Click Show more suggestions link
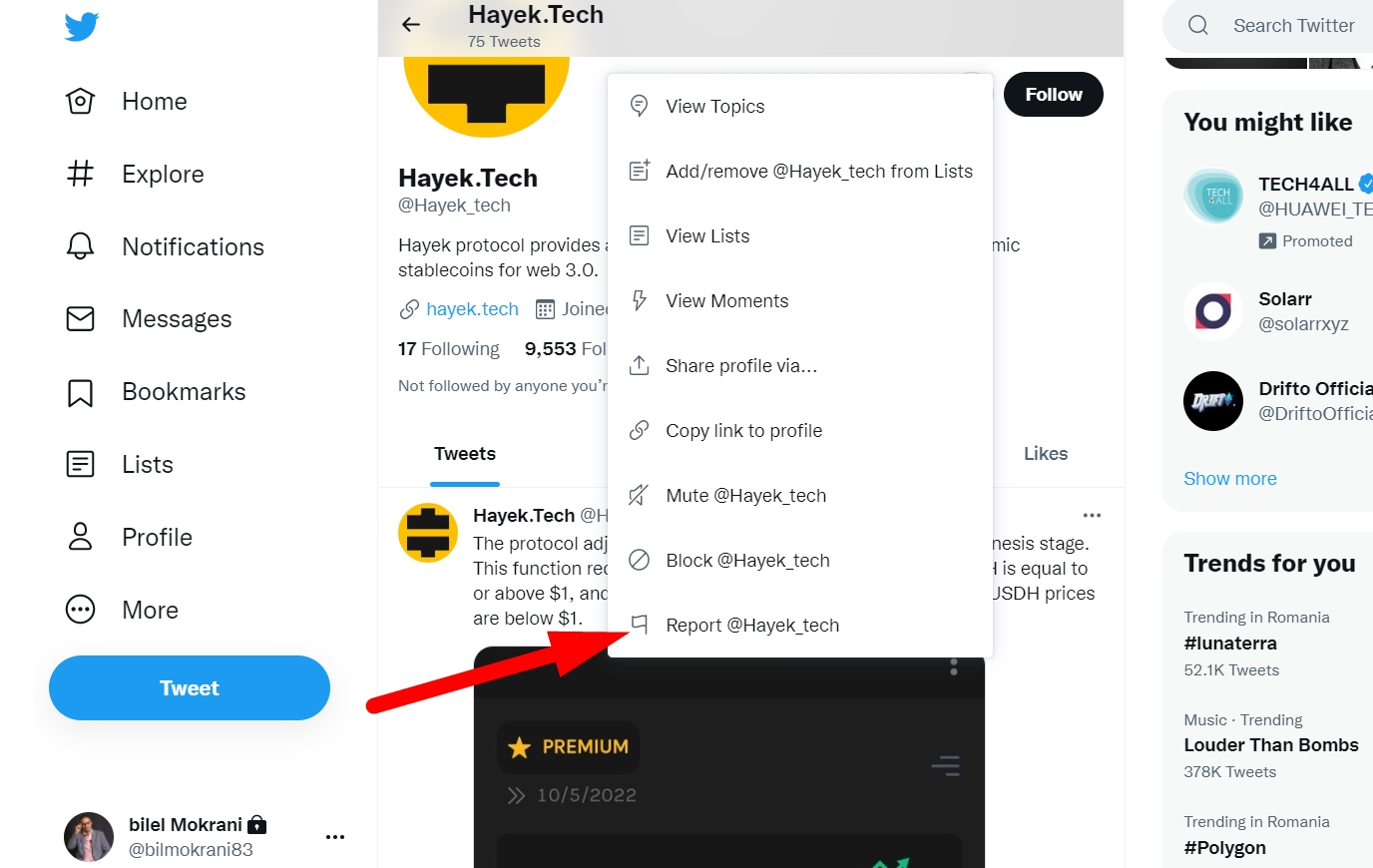This screenshot has width=1373, height=868. tap(1230, 479)
